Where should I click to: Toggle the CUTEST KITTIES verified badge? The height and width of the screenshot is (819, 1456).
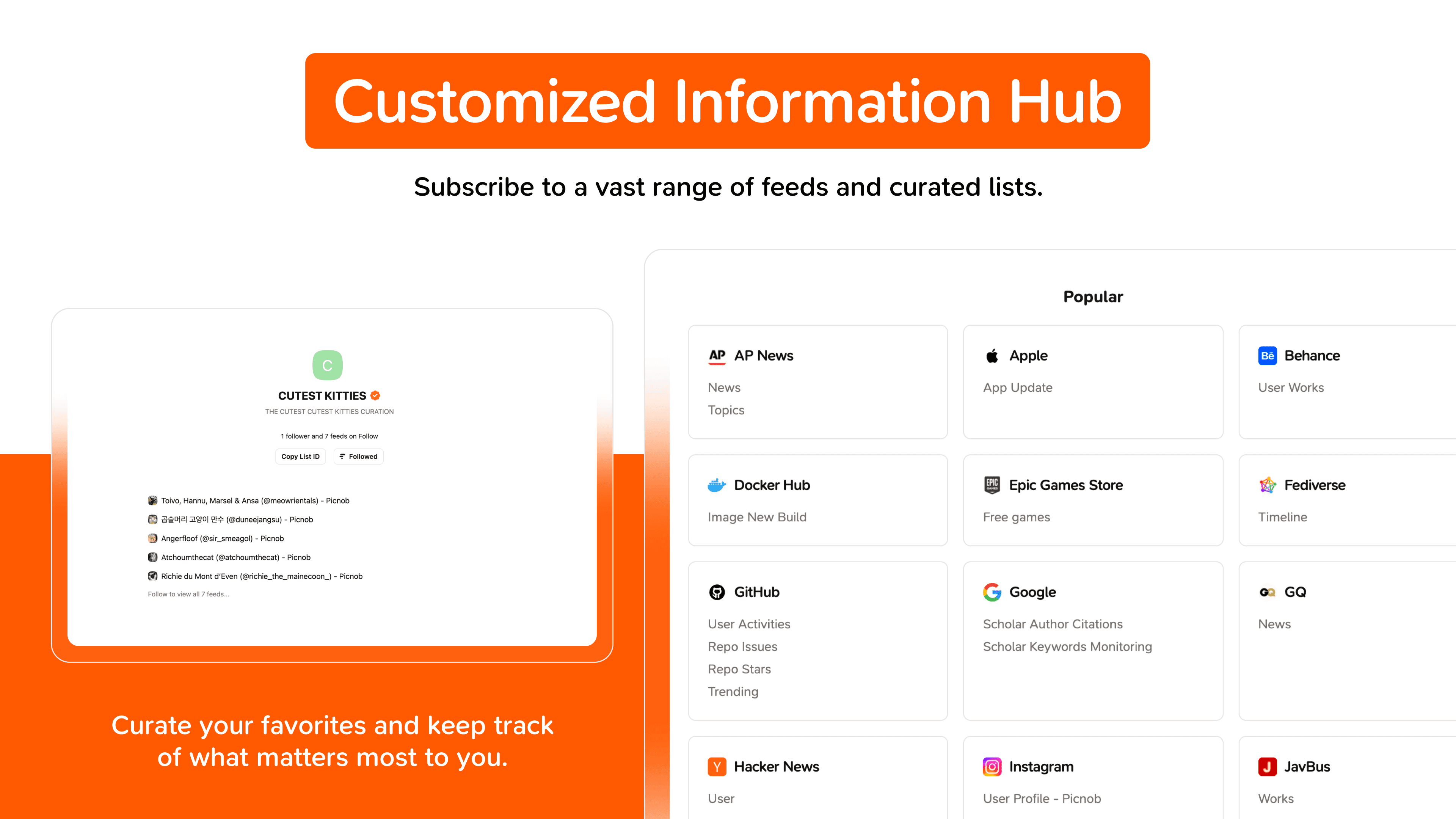coord(377,395)
